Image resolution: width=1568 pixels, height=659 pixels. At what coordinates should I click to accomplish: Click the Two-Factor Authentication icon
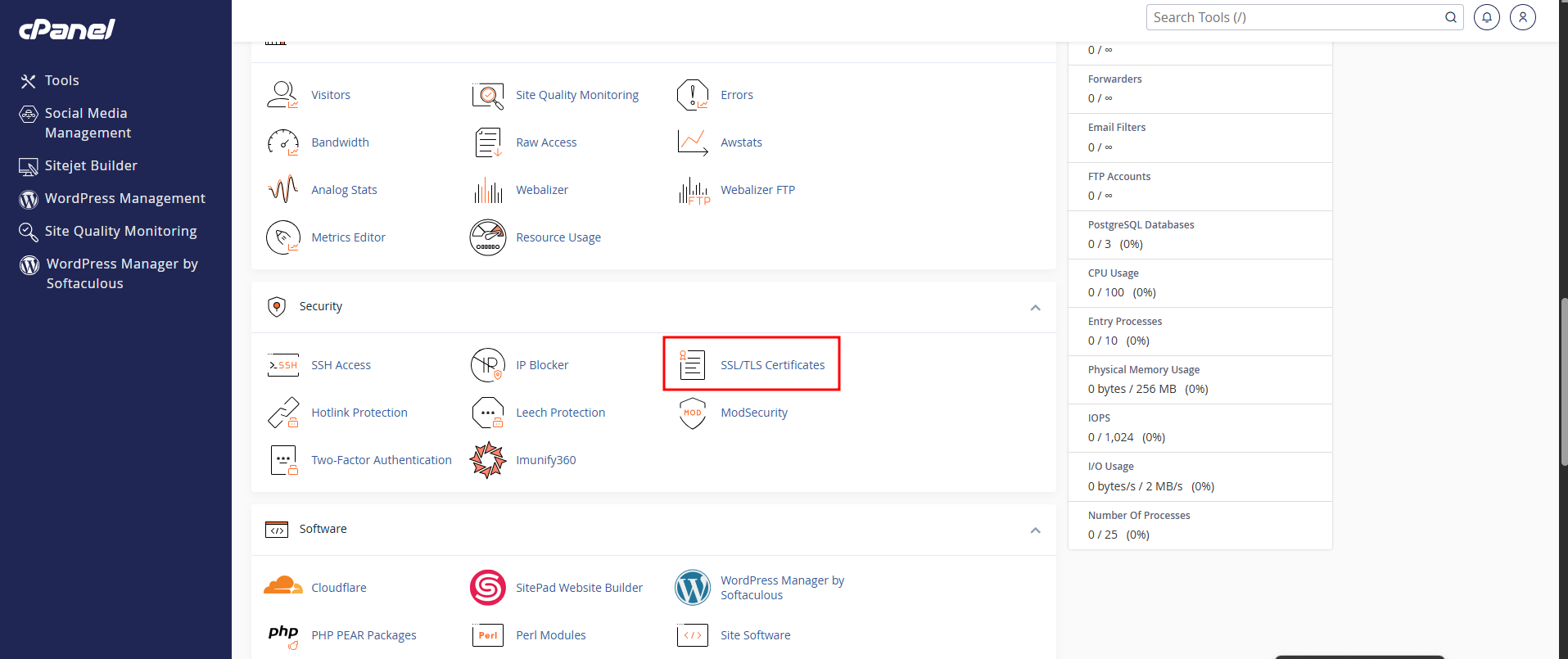pos(283,460)
